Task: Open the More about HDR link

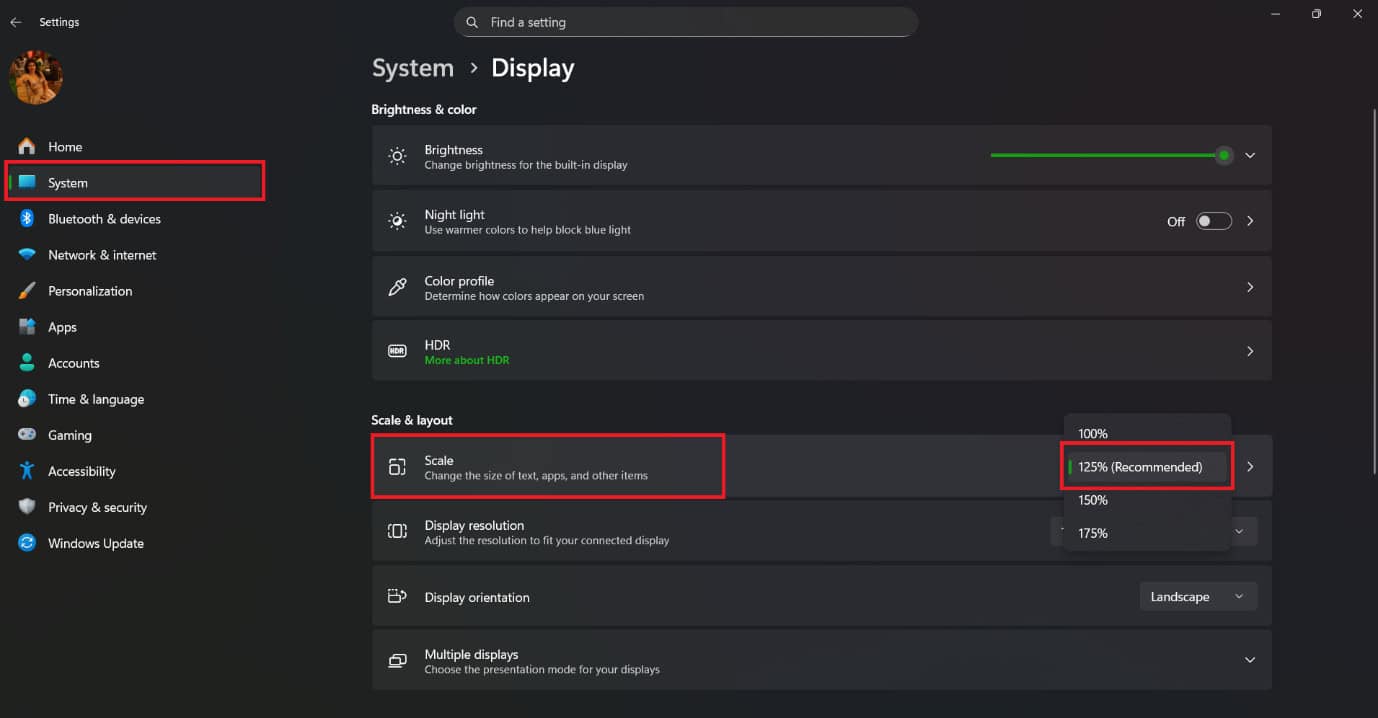Action: click(466, 360)
